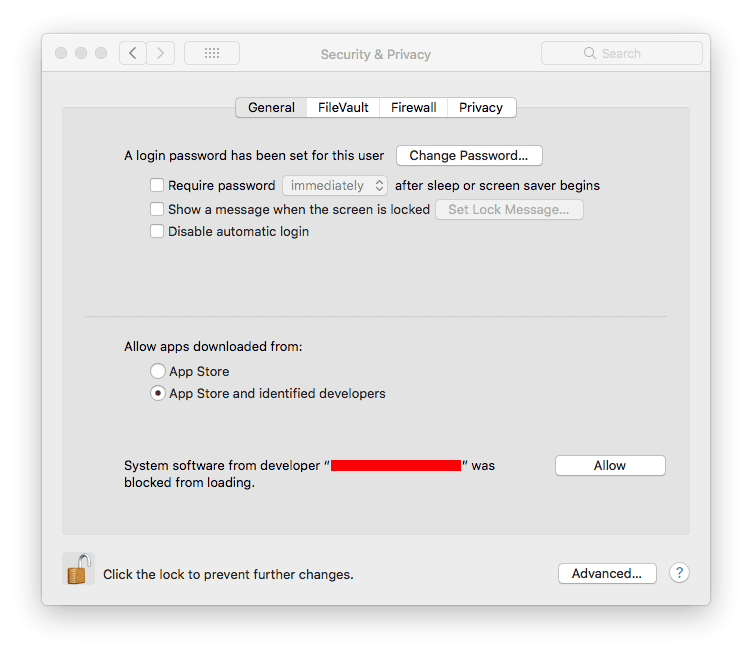Click the red close window button
Viewport: 752px width, 655px height.
pos(61,53)
